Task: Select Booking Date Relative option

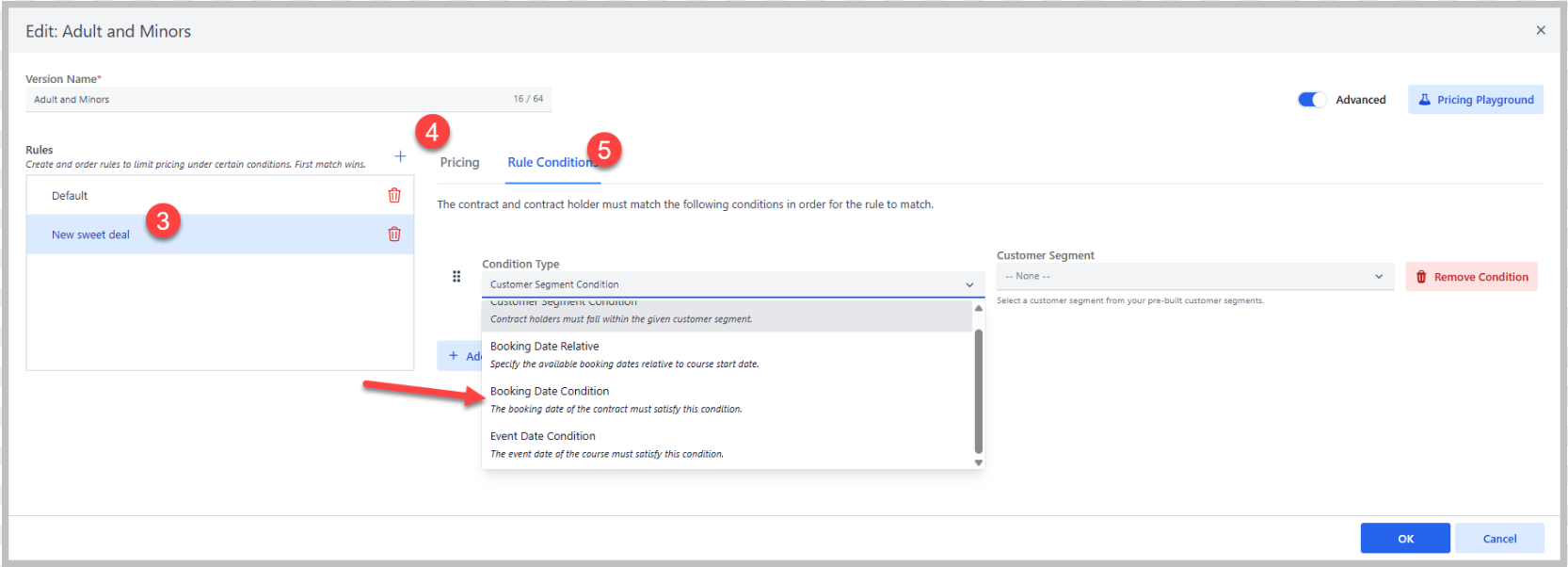Action: click(x=544, y=347)
